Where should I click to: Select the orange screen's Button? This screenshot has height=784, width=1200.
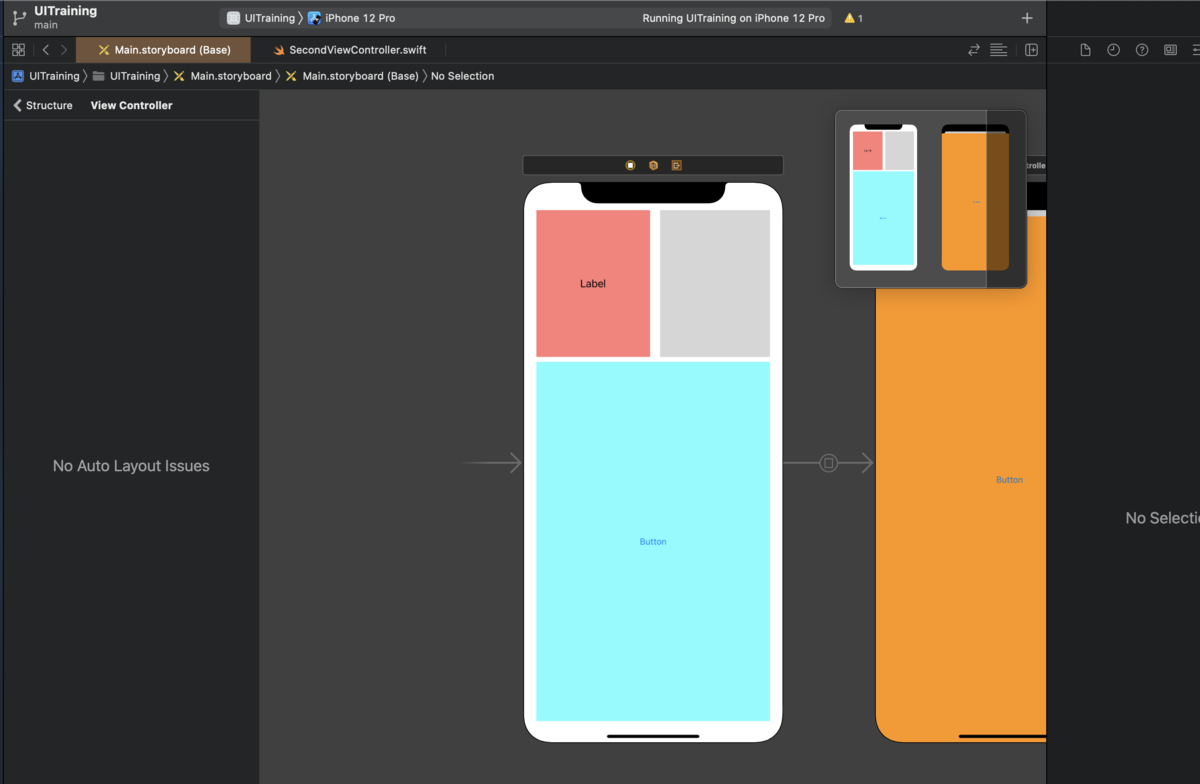tap(1009, 480)
